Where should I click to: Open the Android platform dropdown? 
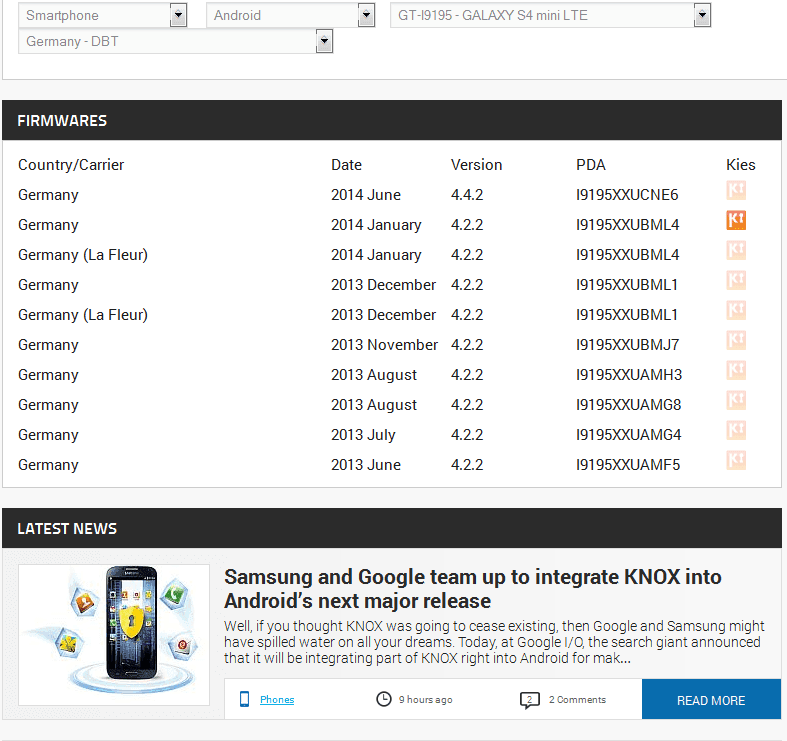291,15
